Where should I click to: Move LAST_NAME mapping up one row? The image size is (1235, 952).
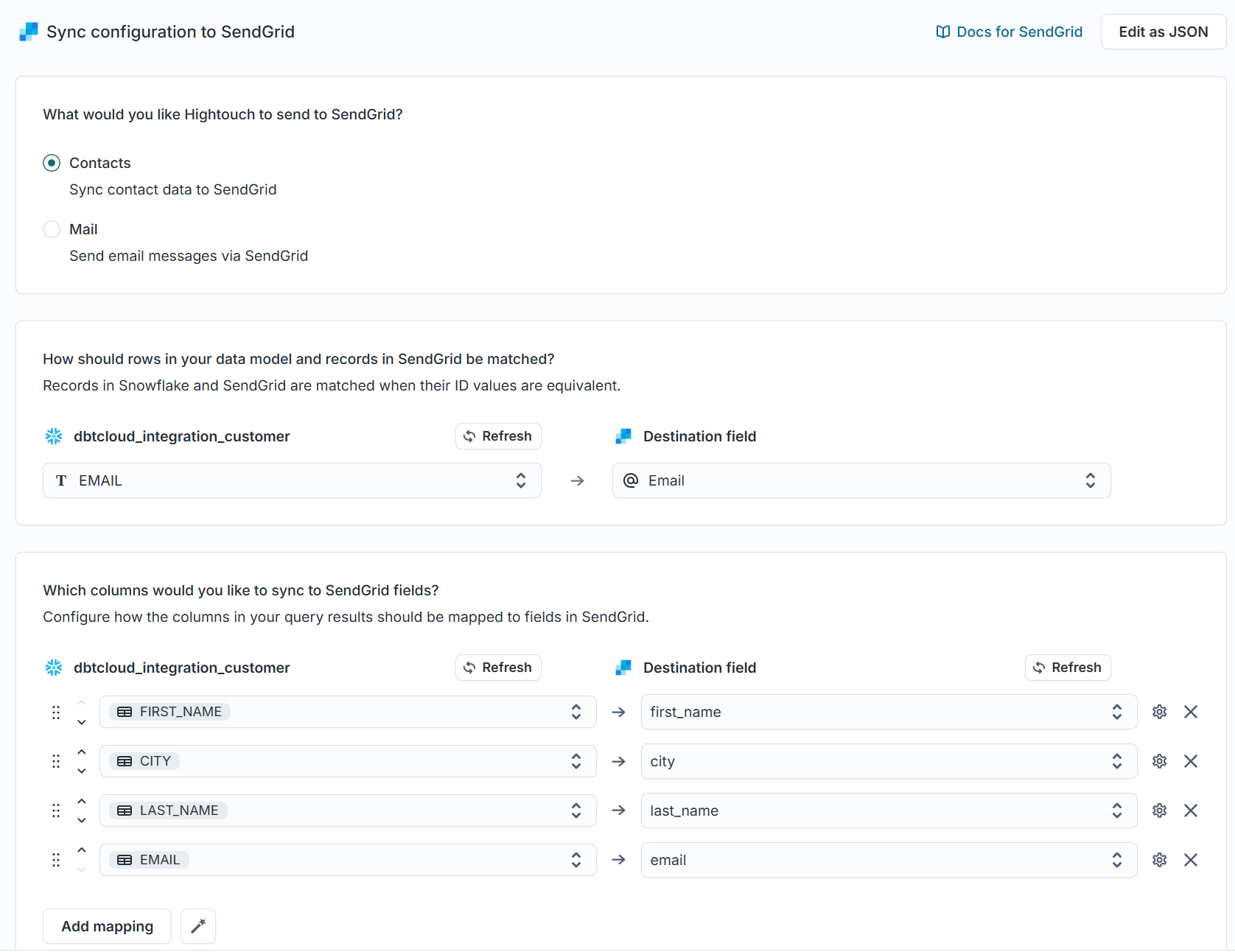coord(82,801)
